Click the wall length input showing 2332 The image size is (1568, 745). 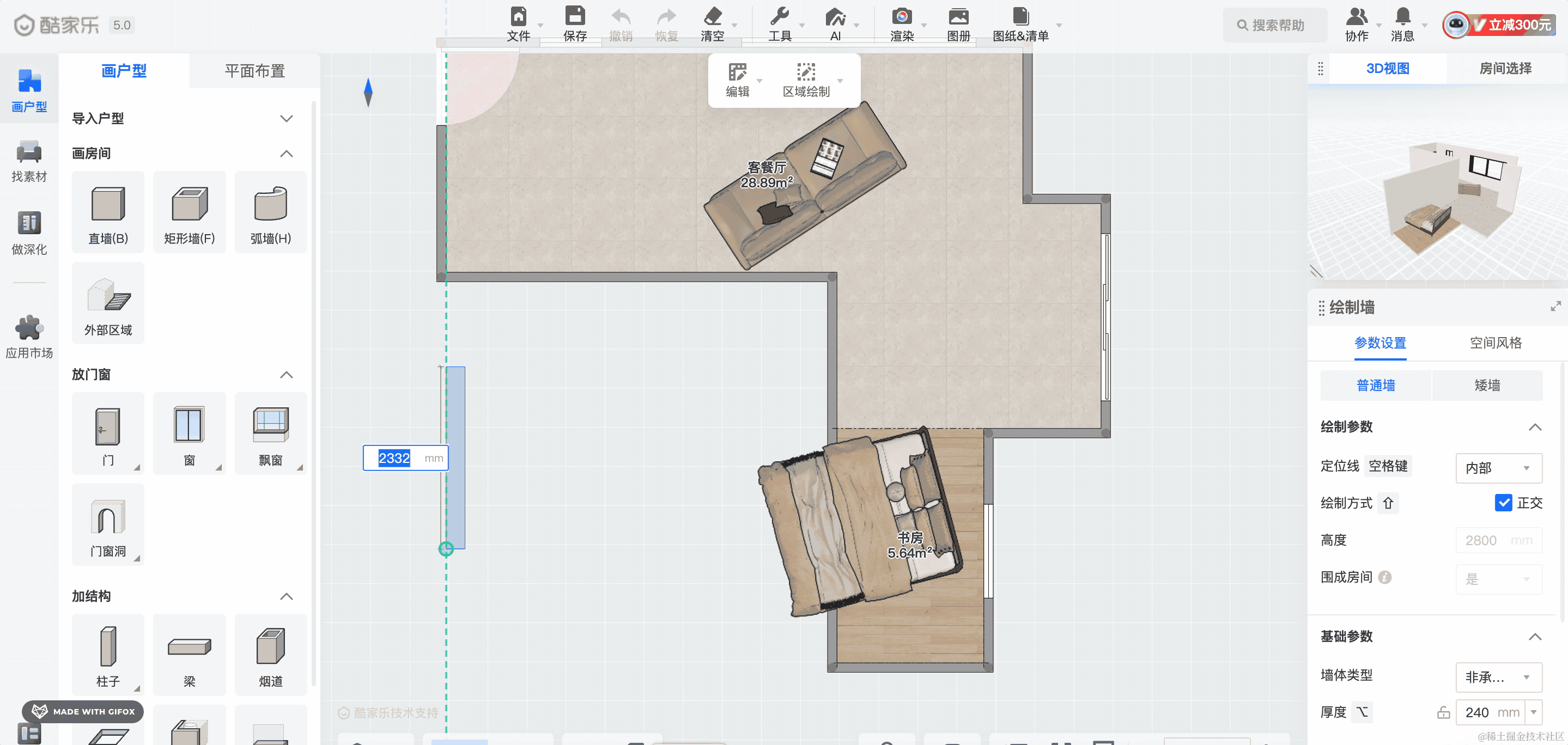point(405,459)
